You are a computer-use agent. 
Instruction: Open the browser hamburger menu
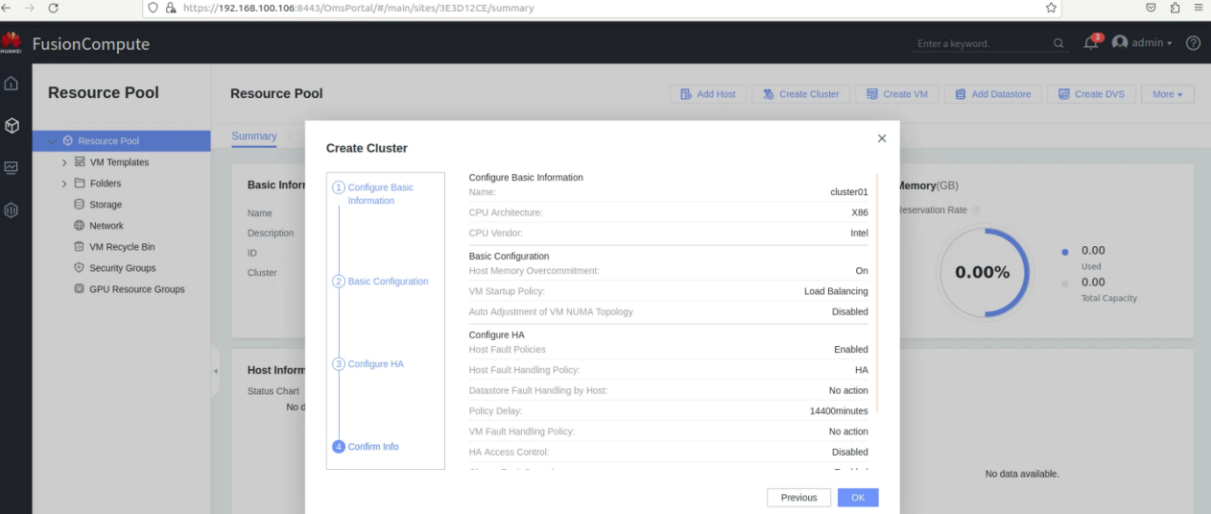(1198, 8)
